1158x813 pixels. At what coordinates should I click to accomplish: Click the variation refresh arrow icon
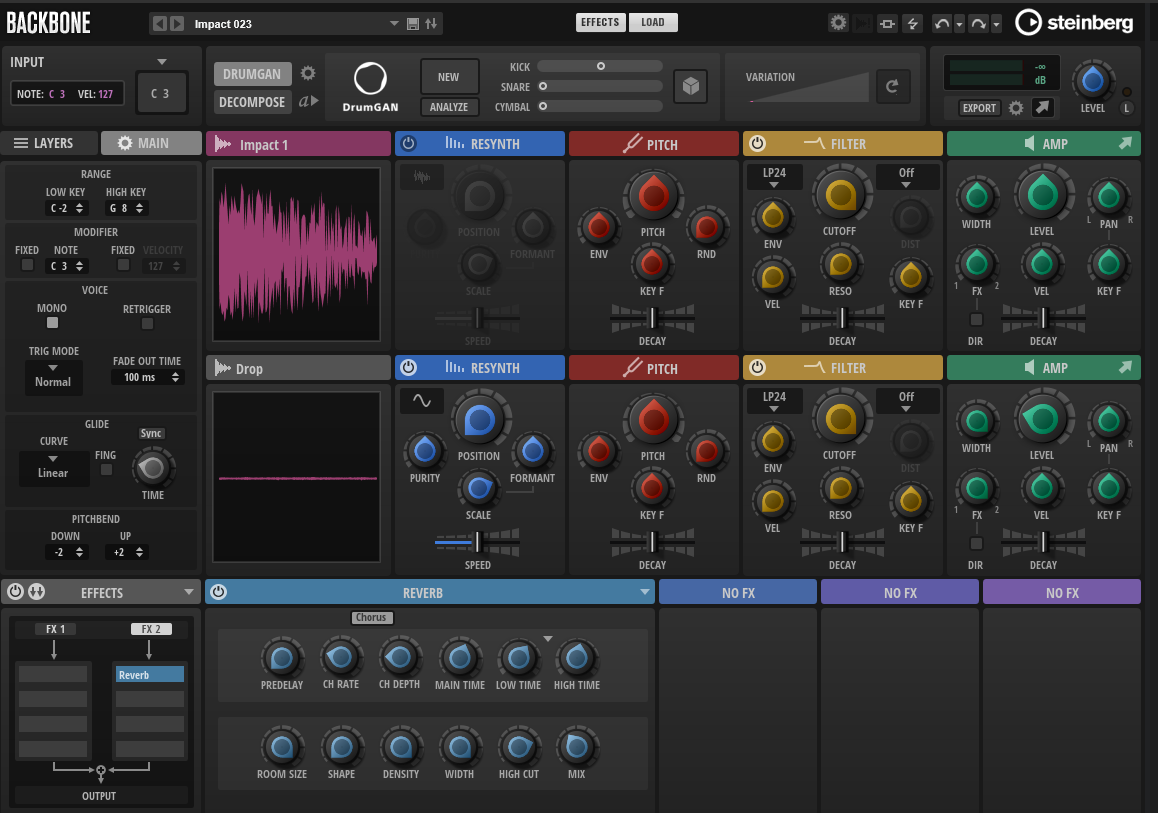892,87
